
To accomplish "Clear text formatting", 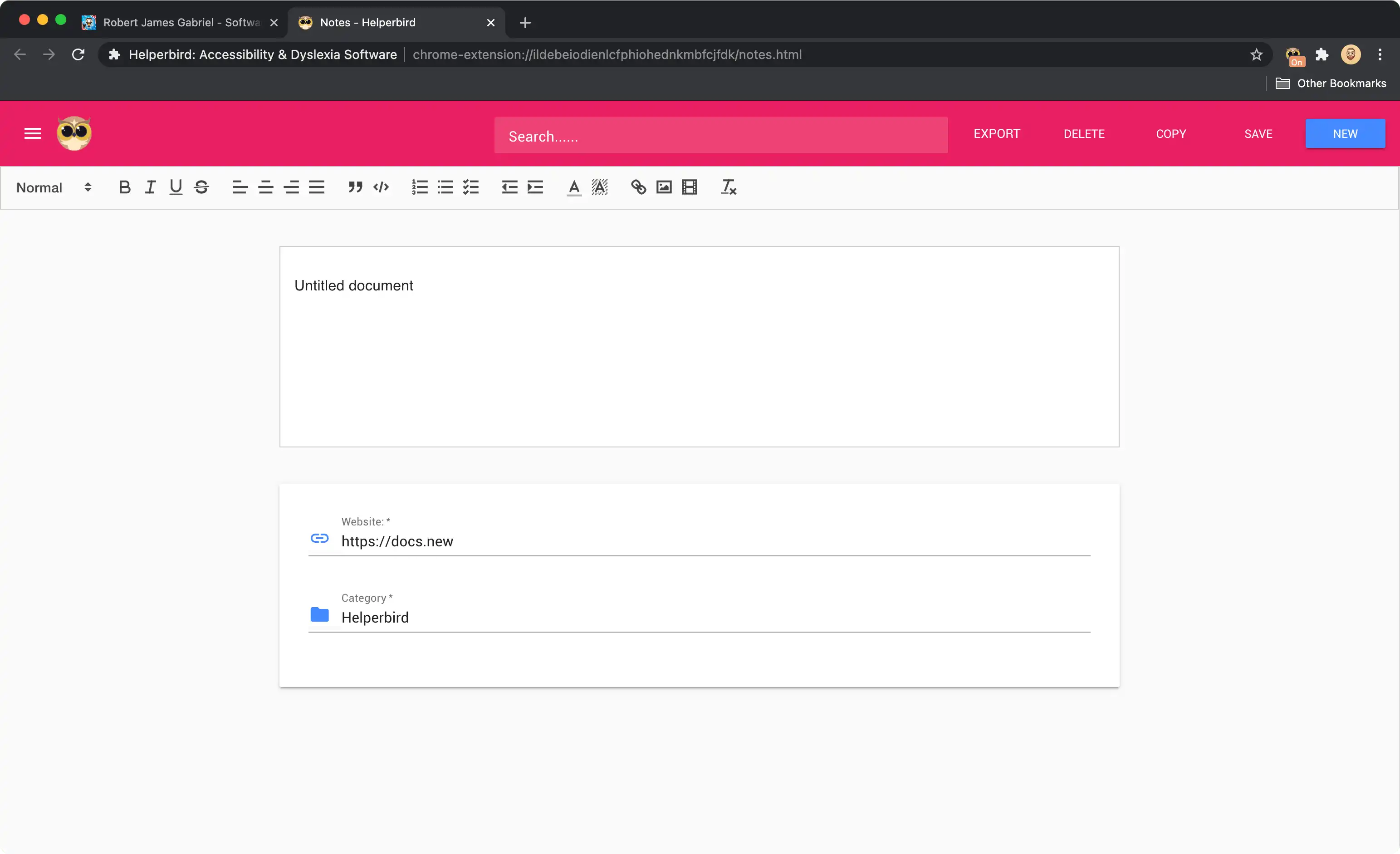I will tap(728, 187).
